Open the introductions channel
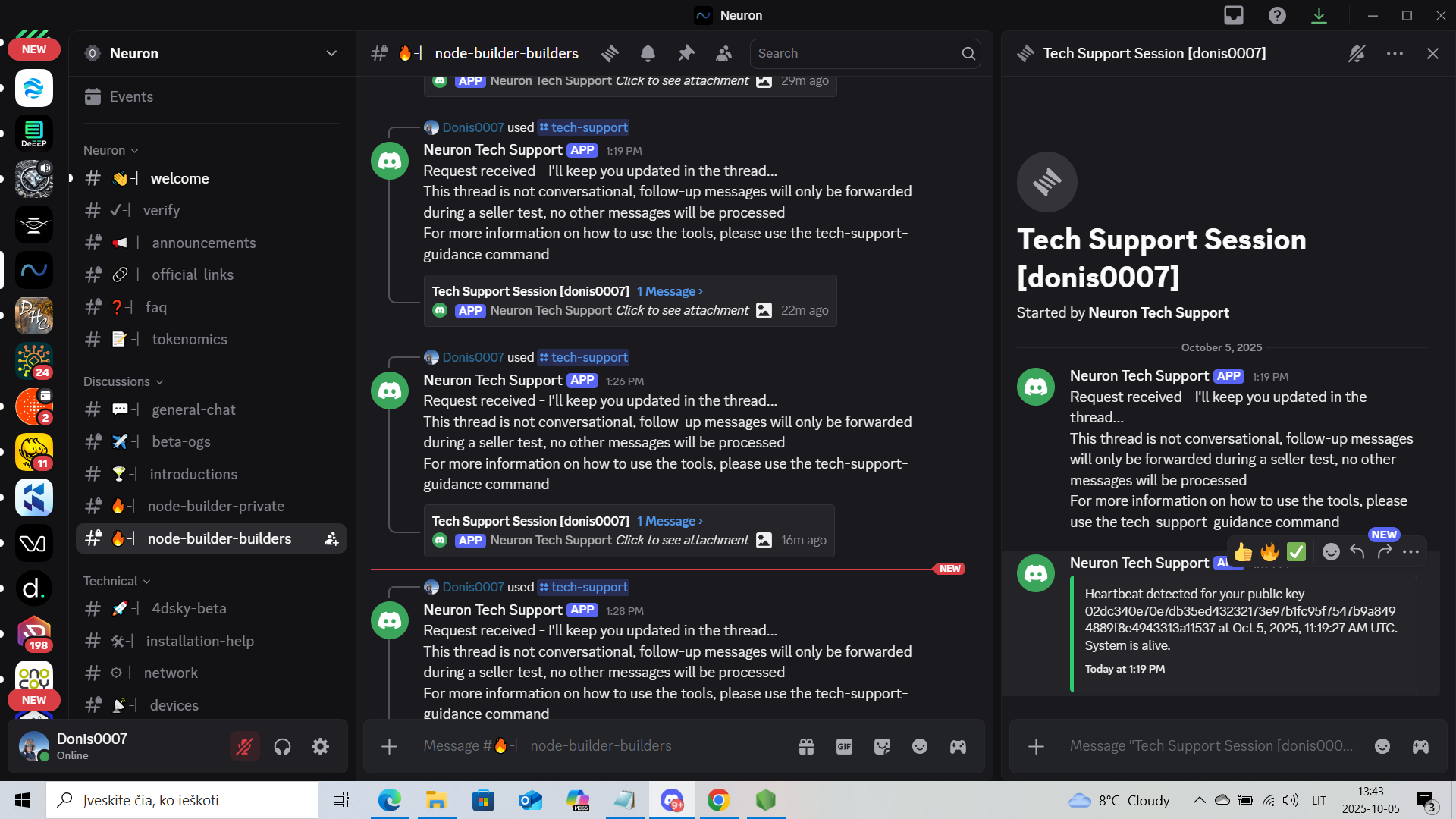This screenshot has width=1456, height=819. tap(212, 474)
